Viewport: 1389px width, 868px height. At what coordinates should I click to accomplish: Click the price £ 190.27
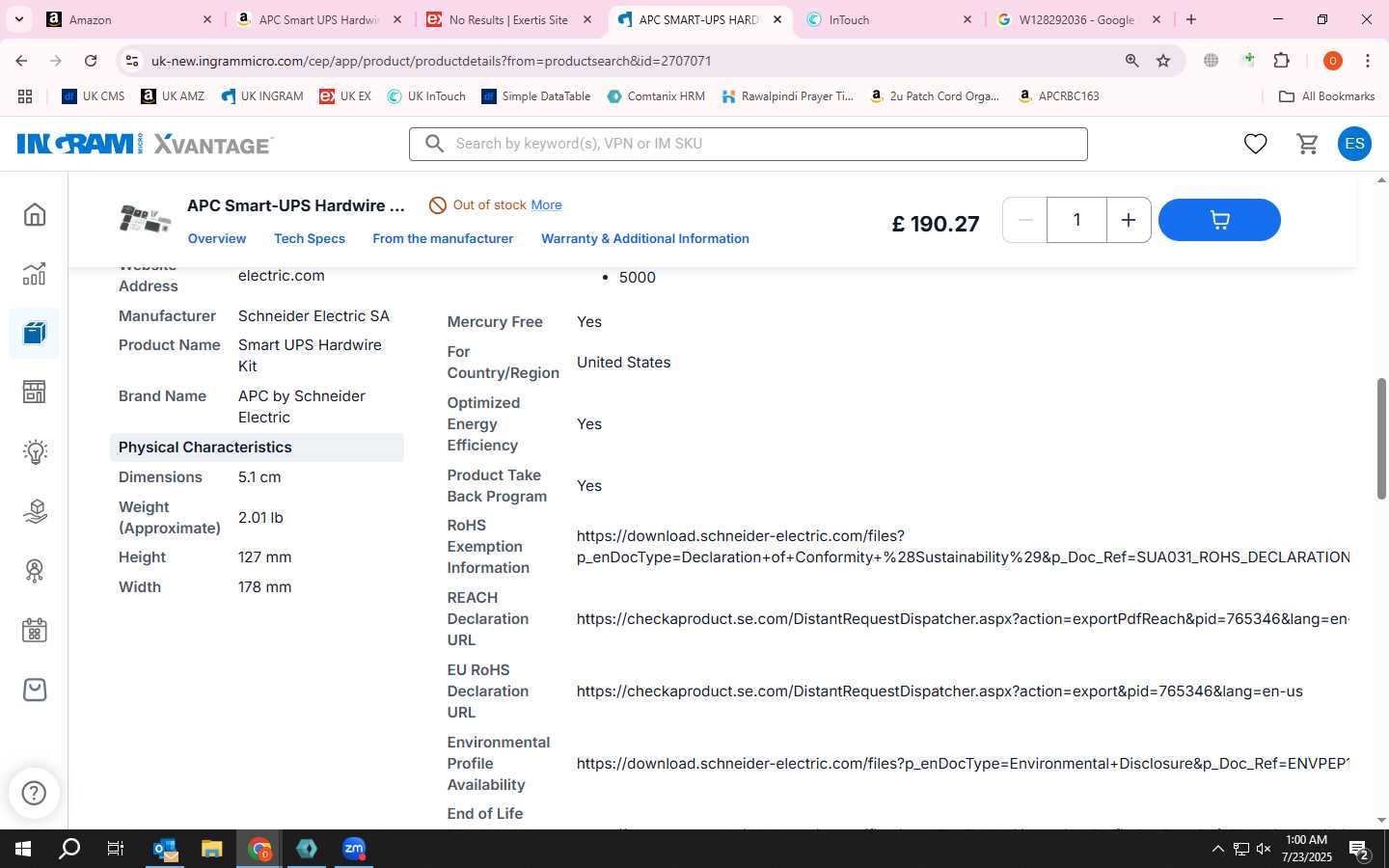pyautogui.click(x=936, y=224)
